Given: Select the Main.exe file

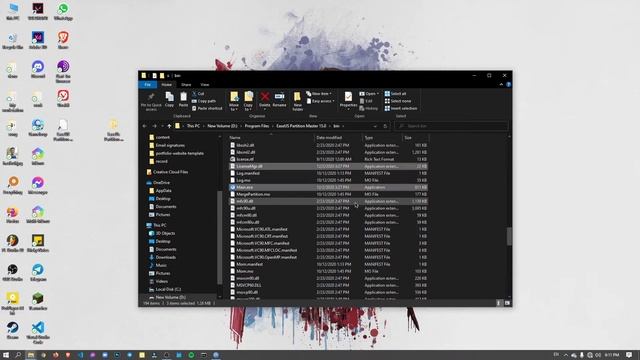Looking at the screenshot, I should (x=328, y=187).
